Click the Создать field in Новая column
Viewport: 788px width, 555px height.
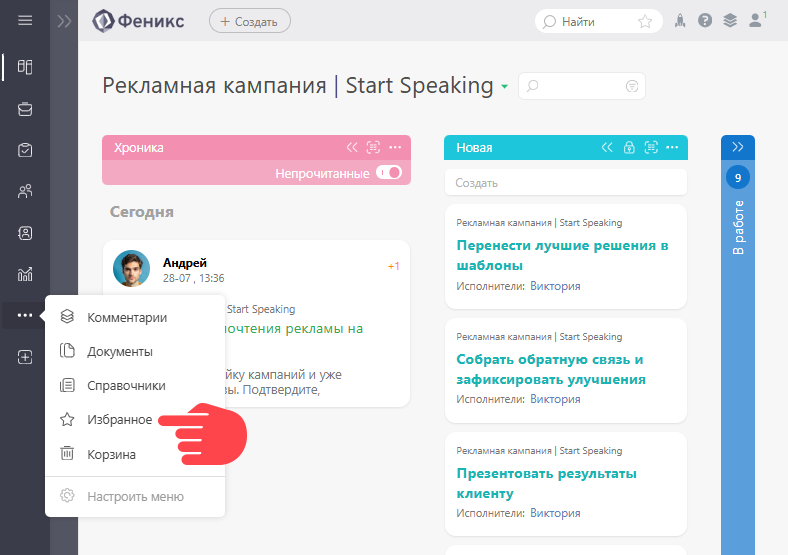pos(566,182)
